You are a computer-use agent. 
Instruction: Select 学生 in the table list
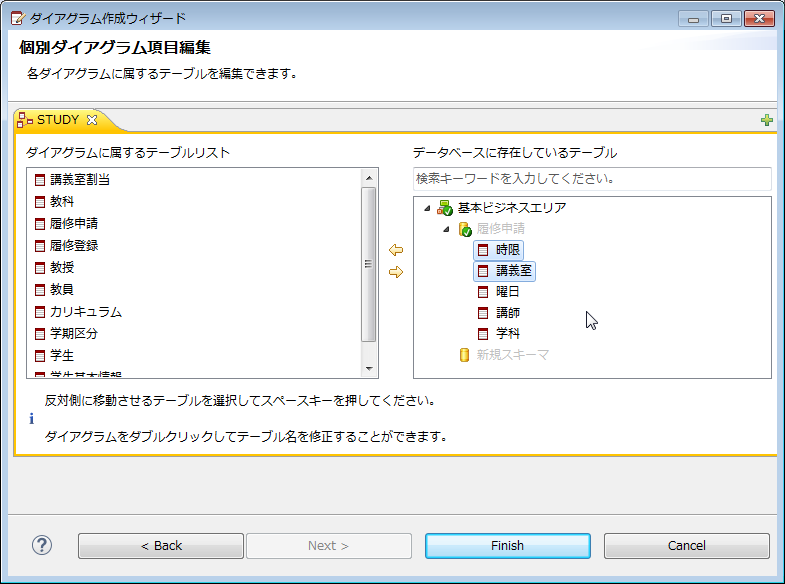pyautogui.click(x=62, y=356)
